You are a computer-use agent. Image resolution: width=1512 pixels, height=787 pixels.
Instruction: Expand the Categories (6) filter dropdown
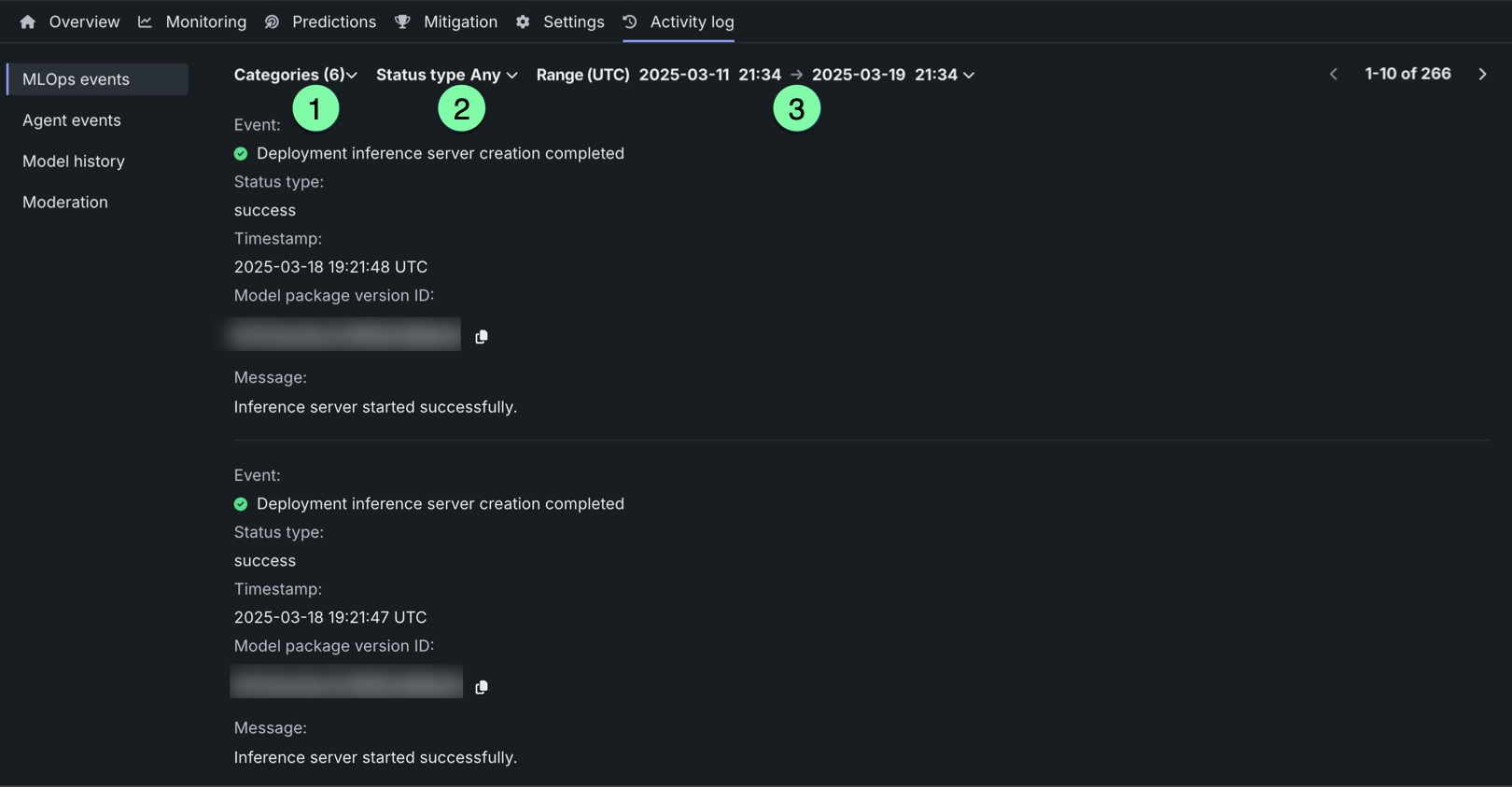point(295,75)
